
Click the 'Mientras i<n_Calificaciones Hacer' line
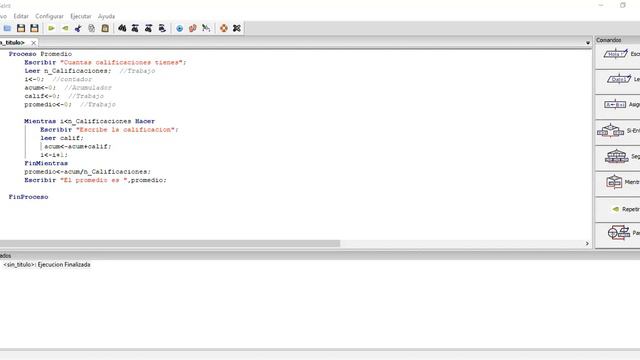[89, 121]
